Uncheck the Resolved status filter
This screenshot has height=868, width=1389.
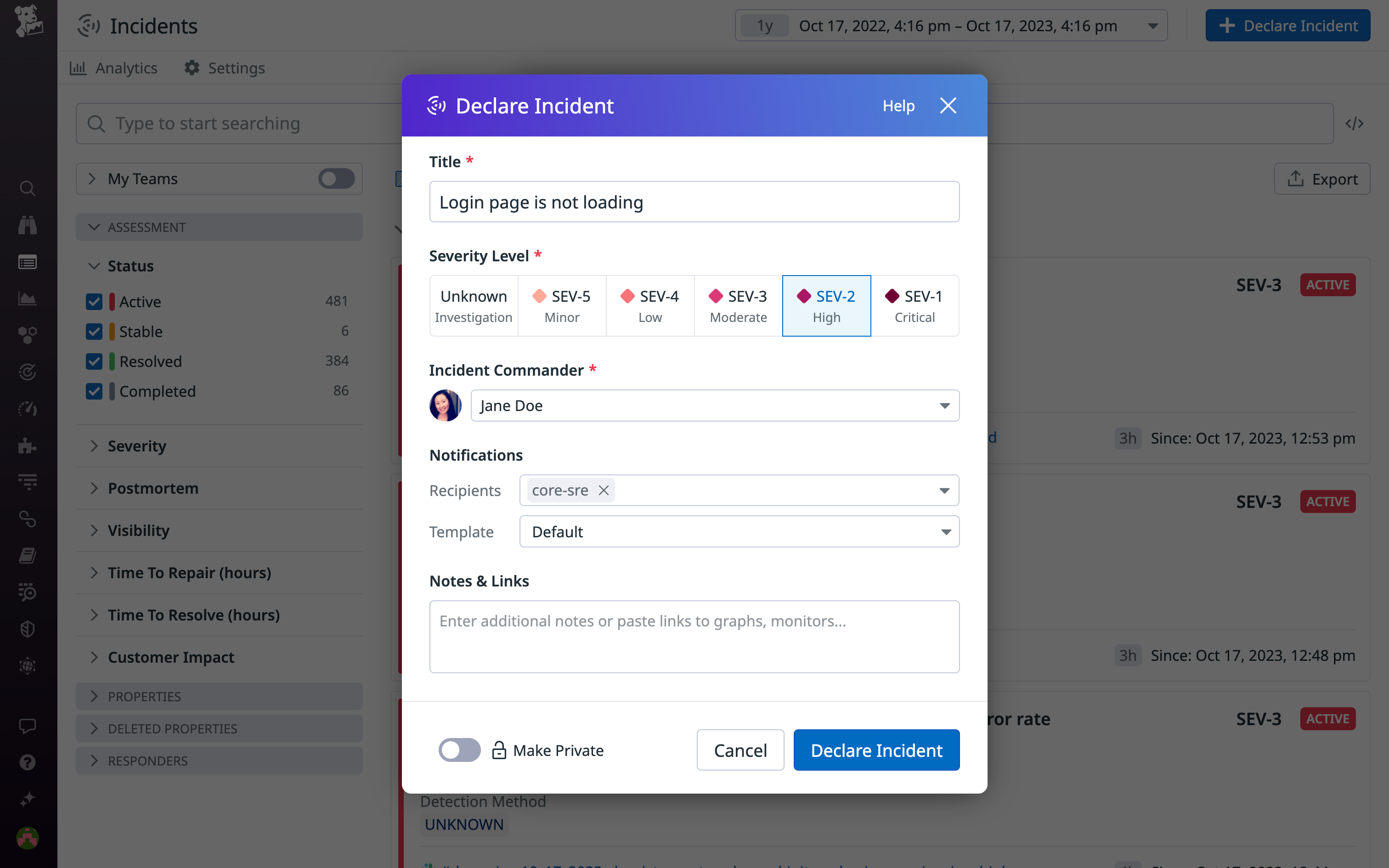95,361
